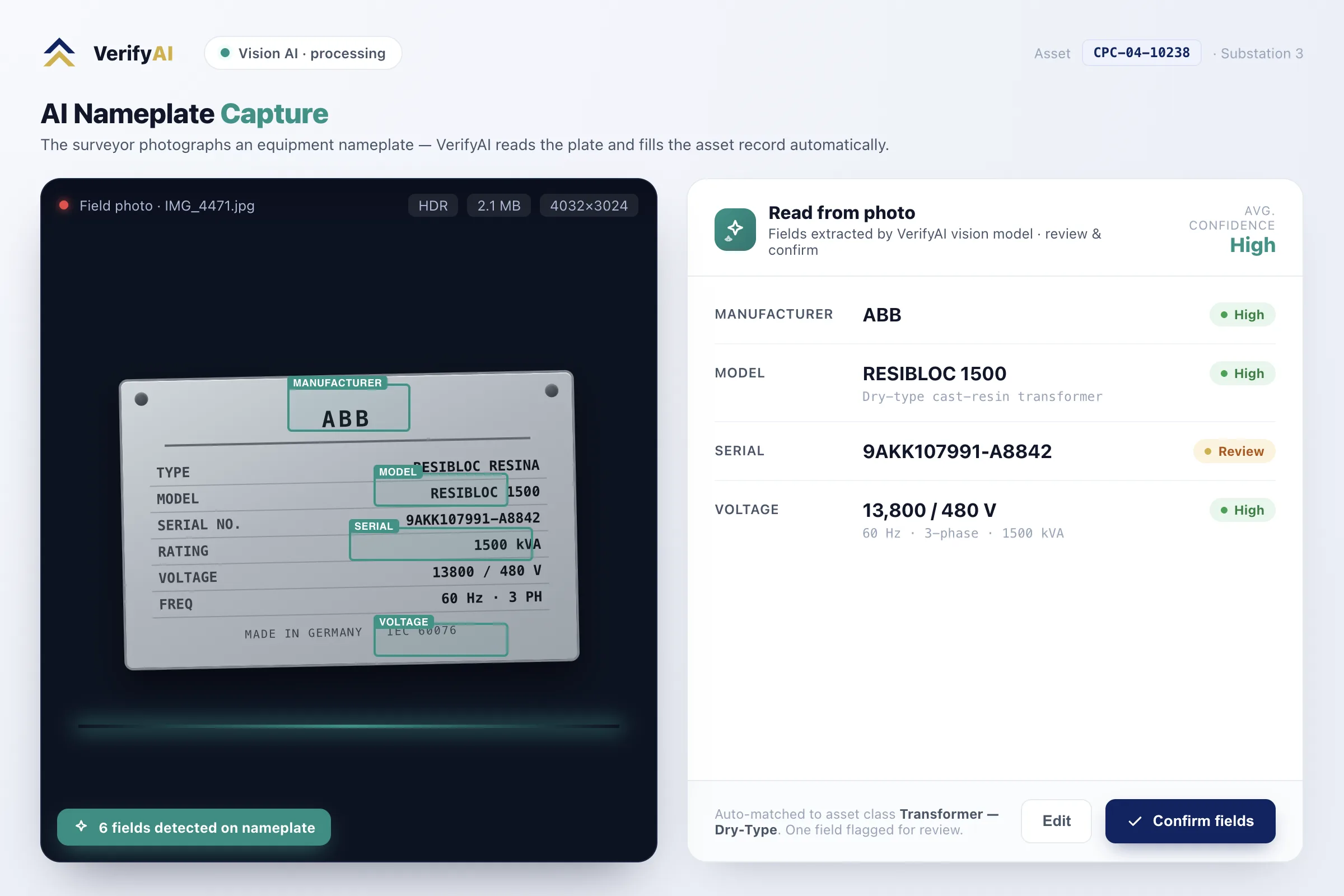This screenshot has width=1344, height=896.
Task: Click the MADE IN GERMANY text on the nameplate
Action: pyautogui.click(x=304, y=633)
